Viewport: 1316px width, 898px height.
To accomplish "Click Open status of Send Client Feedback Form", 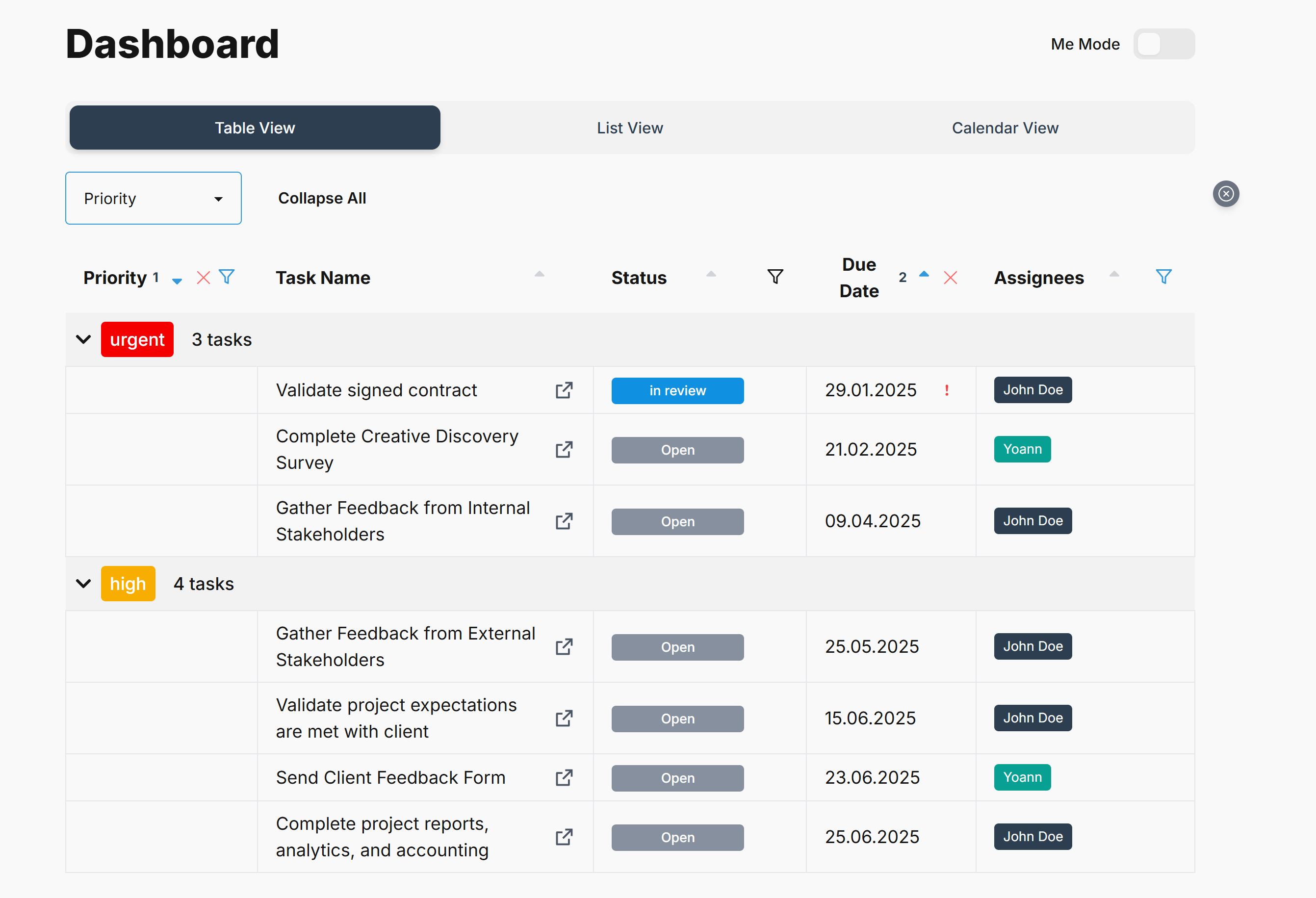I will 677,778.
